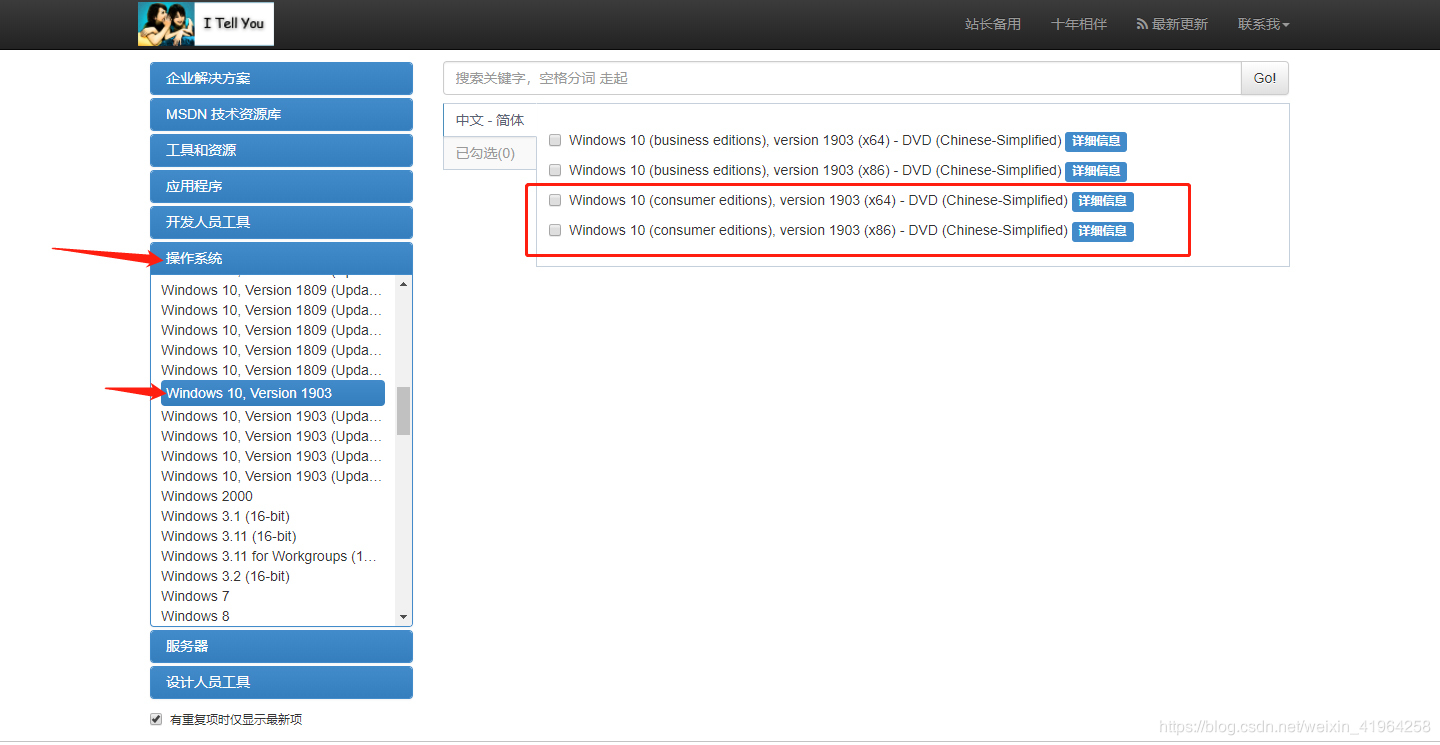Show 详细信息 for consumer editions x64
Viewport: 1440px width, 745px height.
point(1103,201)
